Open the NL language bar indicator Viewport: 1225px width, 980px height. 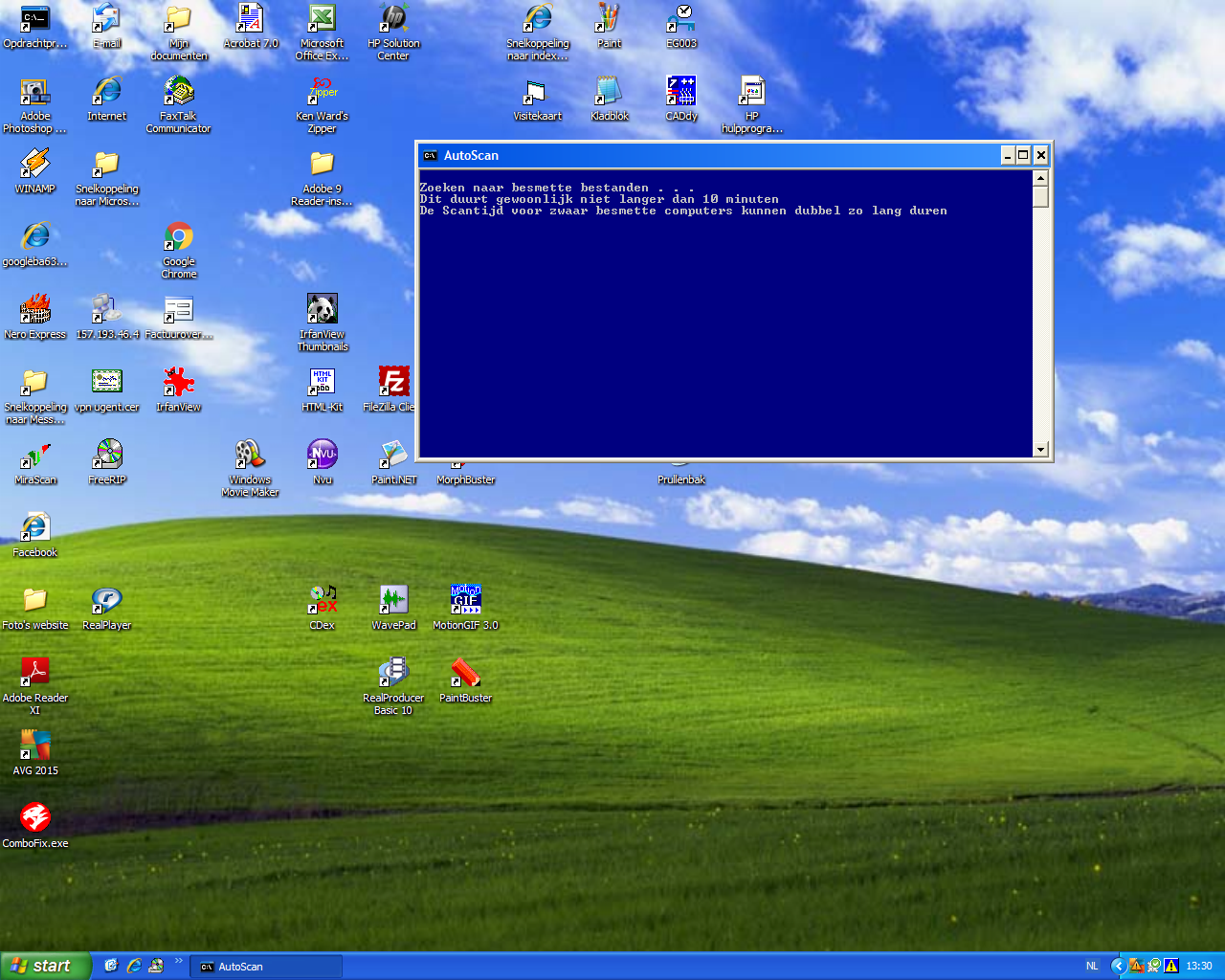pos(1092,967)
